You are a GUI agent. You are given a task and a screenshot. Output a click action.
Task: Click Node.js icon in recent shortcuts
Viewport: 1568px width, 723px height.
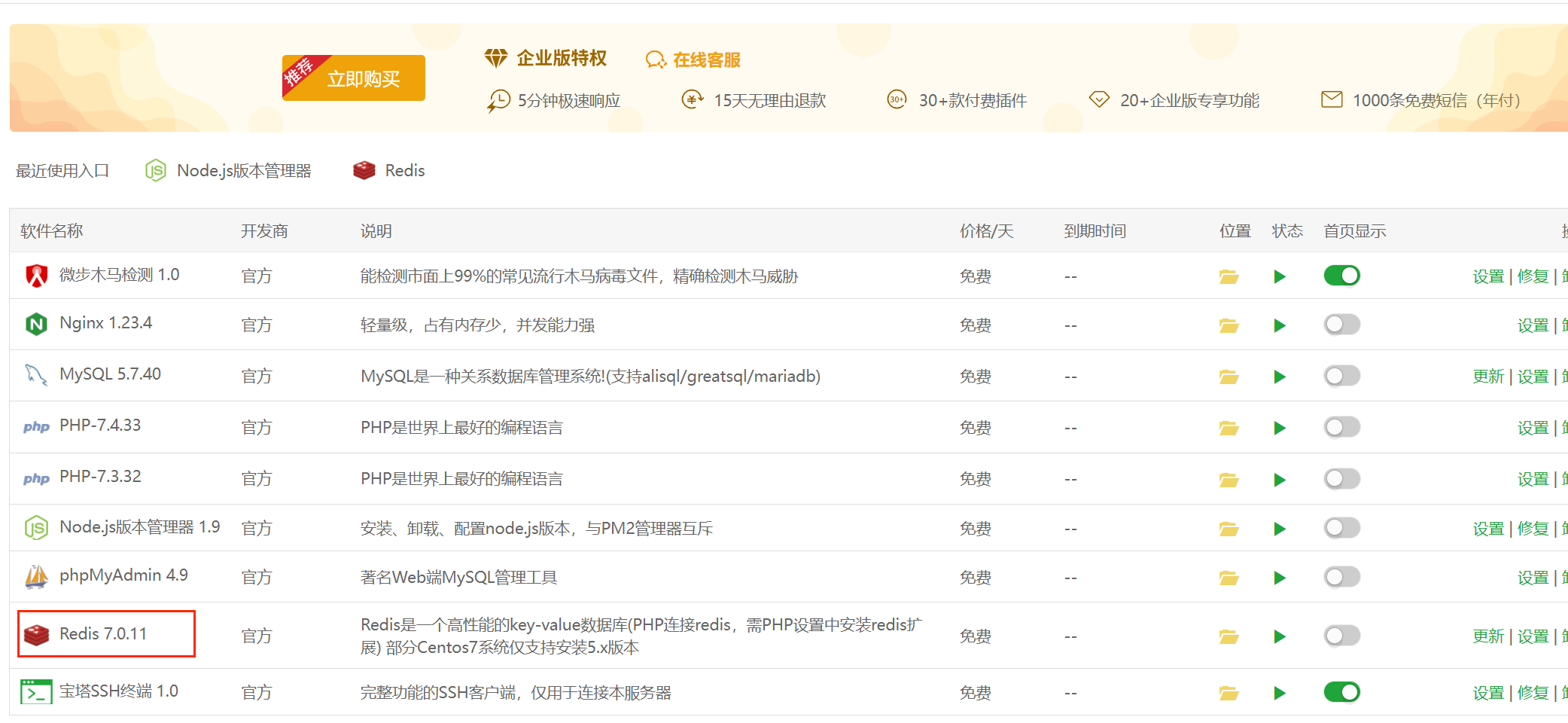pos(155,171)
